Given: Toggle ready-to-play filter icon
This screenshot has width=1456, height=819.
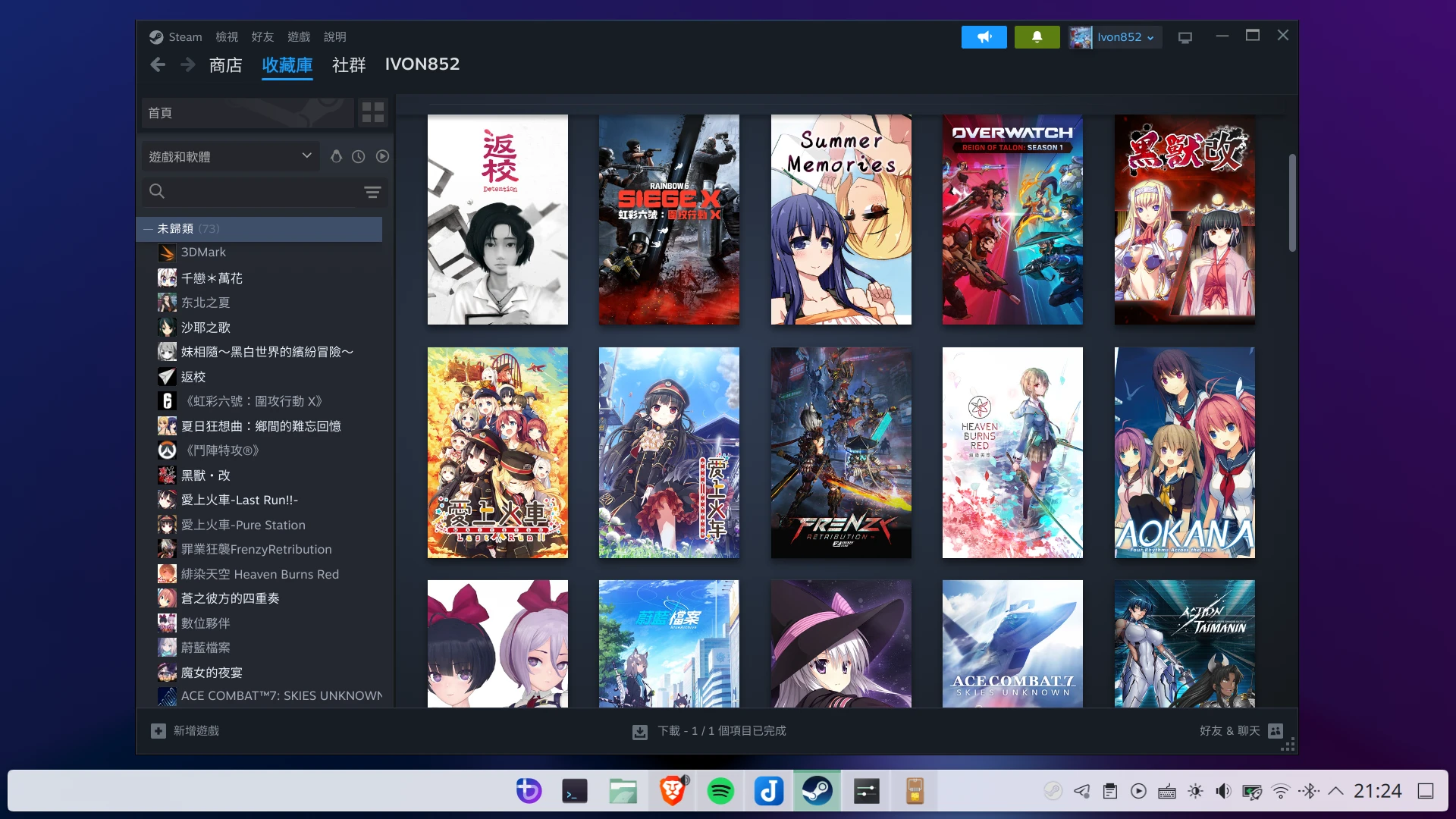Looking at the screenshot, I should [x=382, y=156].
